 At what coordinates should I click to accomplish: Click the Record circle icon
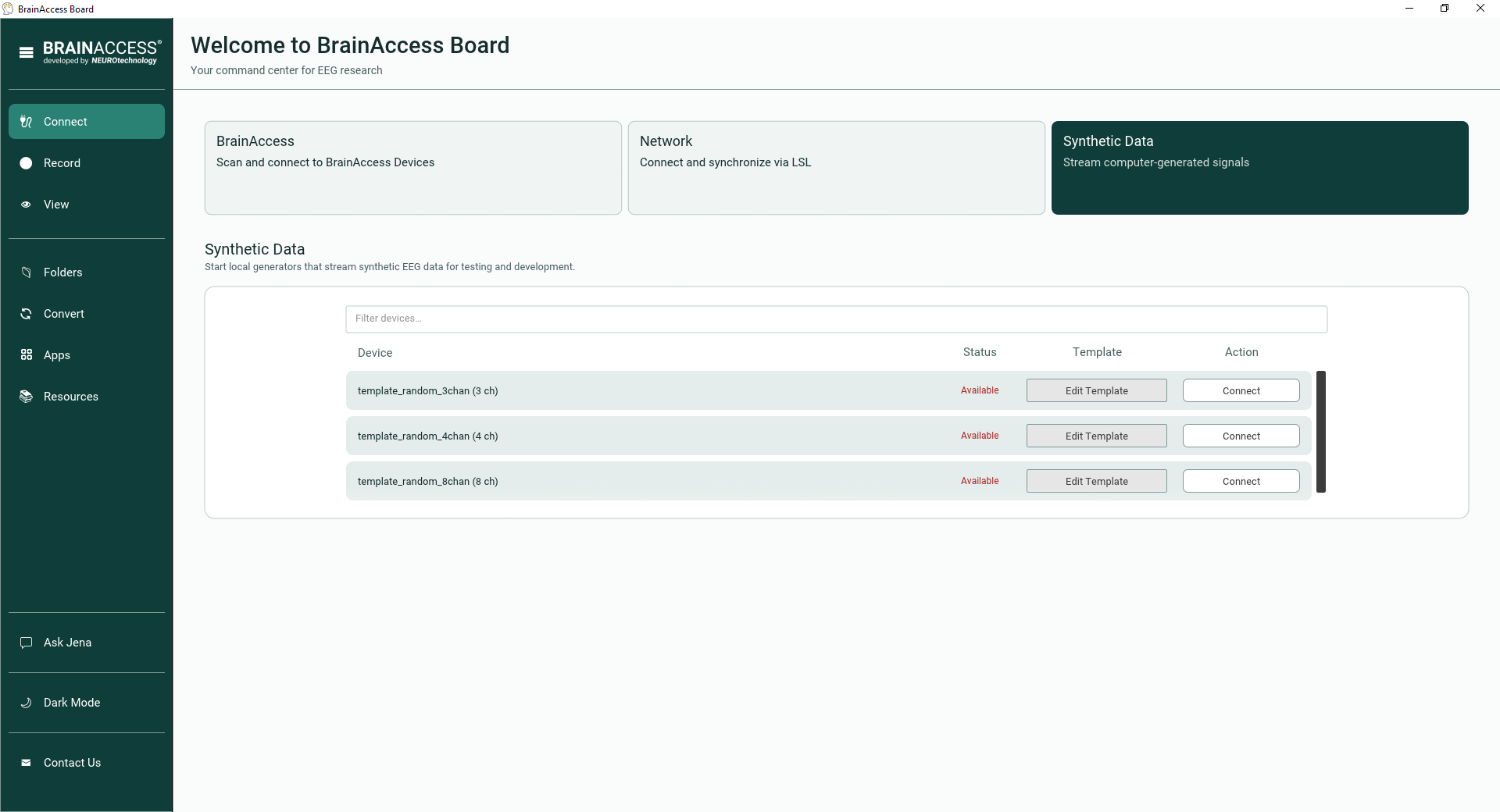tap(27, 163)
